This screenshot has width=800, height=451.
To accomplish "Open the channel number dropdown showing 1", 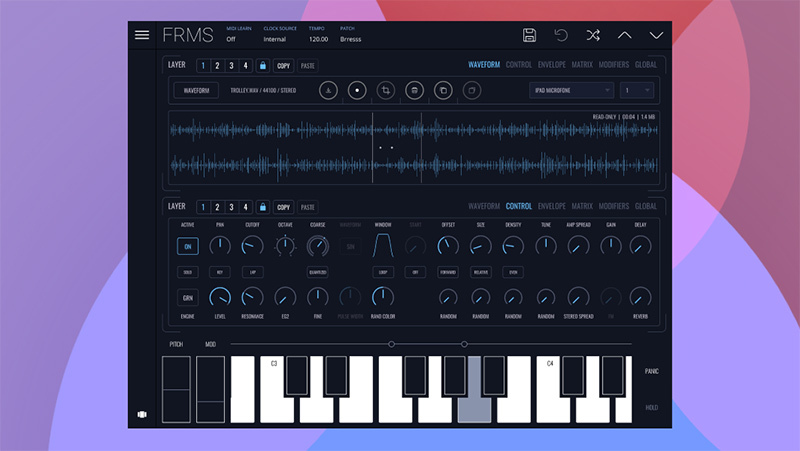I will point(636,90).
